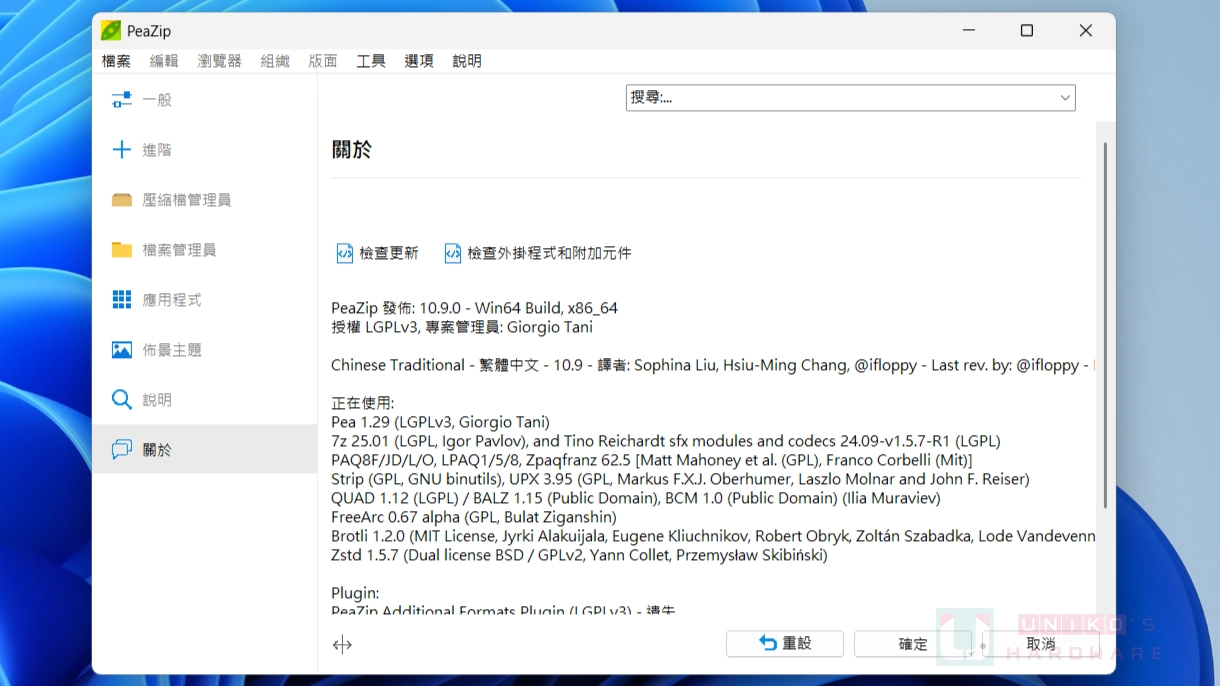Select the 進階 settings page
Screen dimensions: 1220x686
click(205, 150)
